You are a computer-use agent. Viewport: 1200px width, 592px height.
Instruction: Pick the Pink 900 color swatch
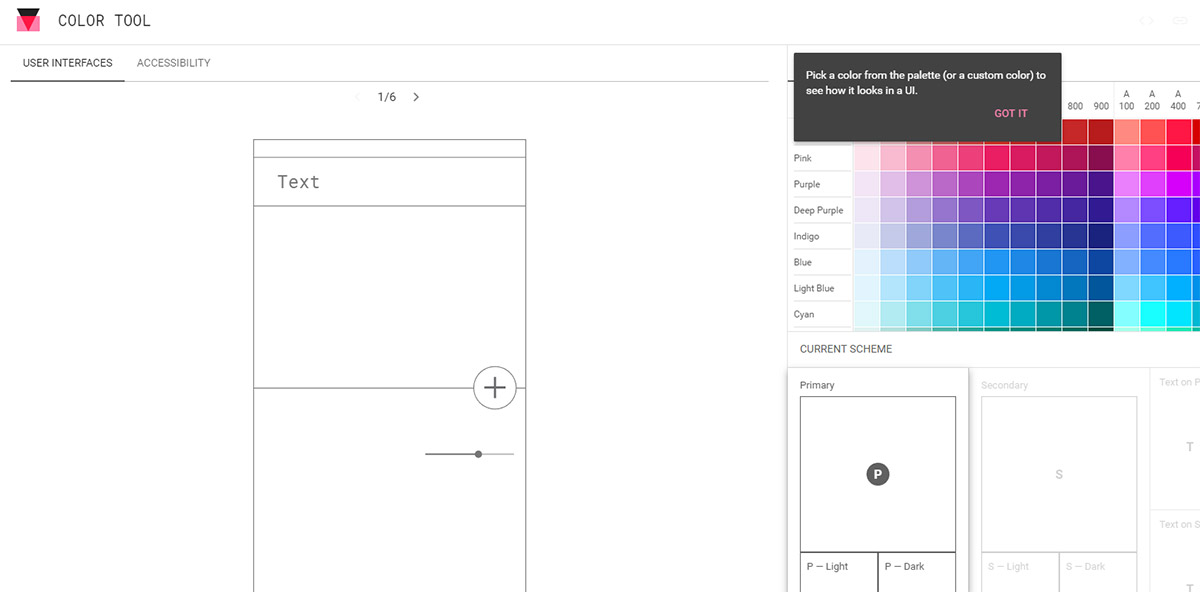point(1100,158)
